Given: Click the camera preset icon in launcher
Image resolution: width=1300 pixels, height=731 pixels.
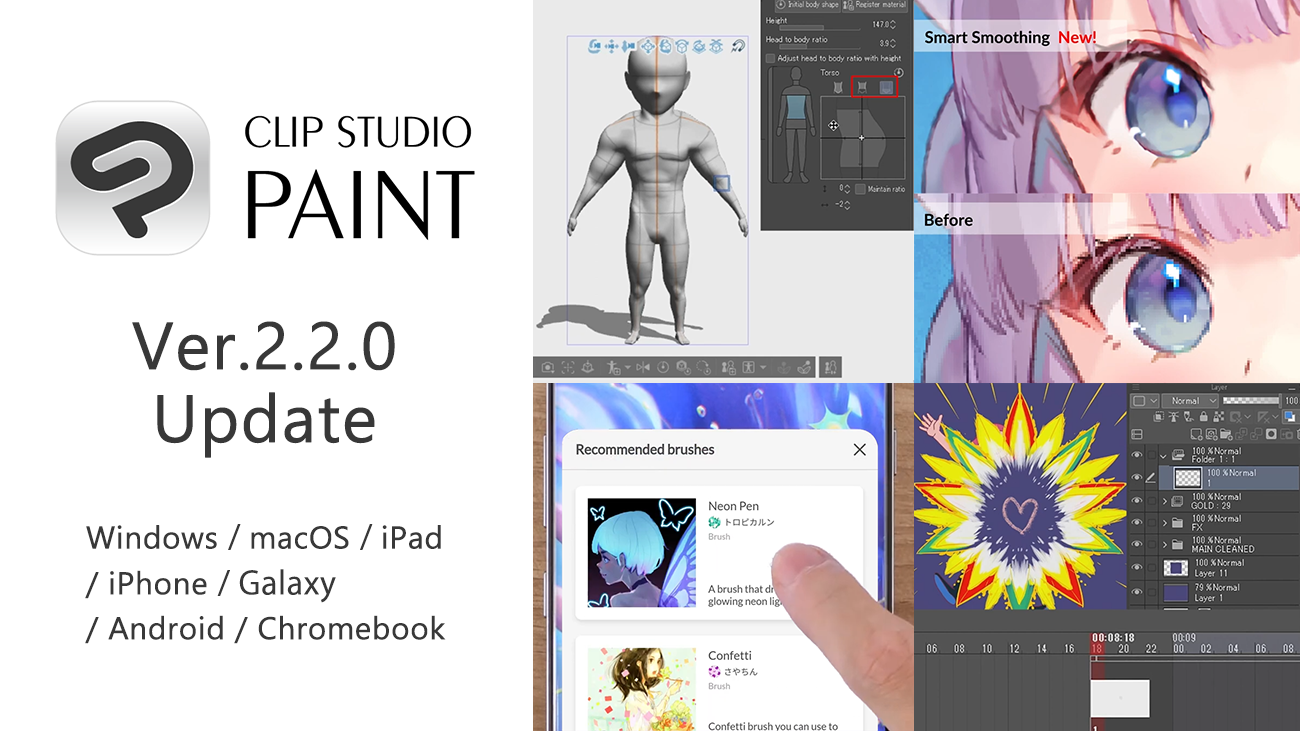Looking at the screenshot, I should 547,367.
